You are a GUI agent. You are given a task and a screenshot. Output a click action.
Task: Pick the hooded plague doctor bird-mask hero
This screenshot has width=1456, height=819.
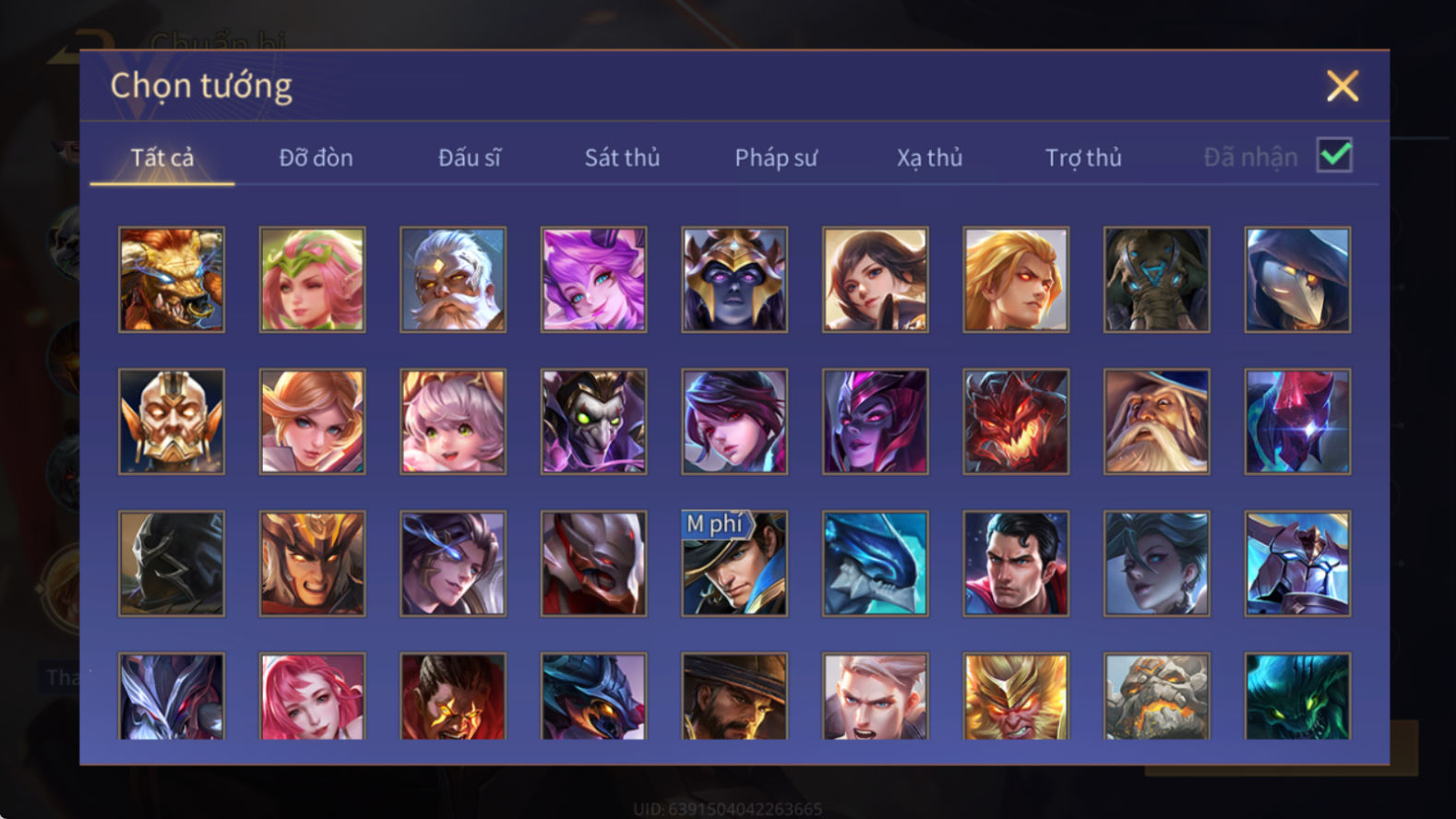pos(1297,279)
